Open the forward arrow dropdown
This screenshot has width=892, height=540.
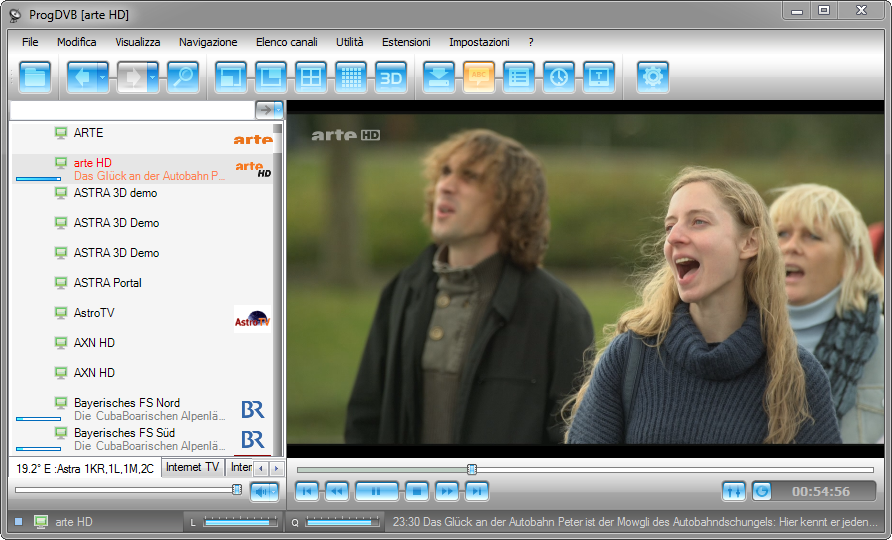[153, 77]
